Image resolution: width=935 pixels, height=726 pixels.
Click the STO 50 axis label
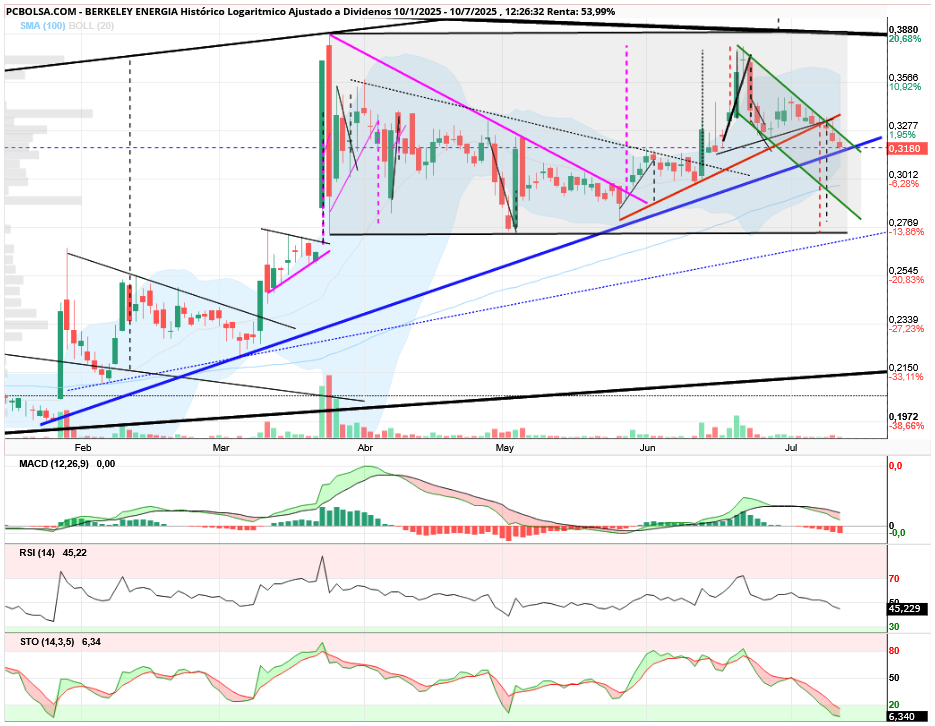pyautogui.click(x=894, y=678)
